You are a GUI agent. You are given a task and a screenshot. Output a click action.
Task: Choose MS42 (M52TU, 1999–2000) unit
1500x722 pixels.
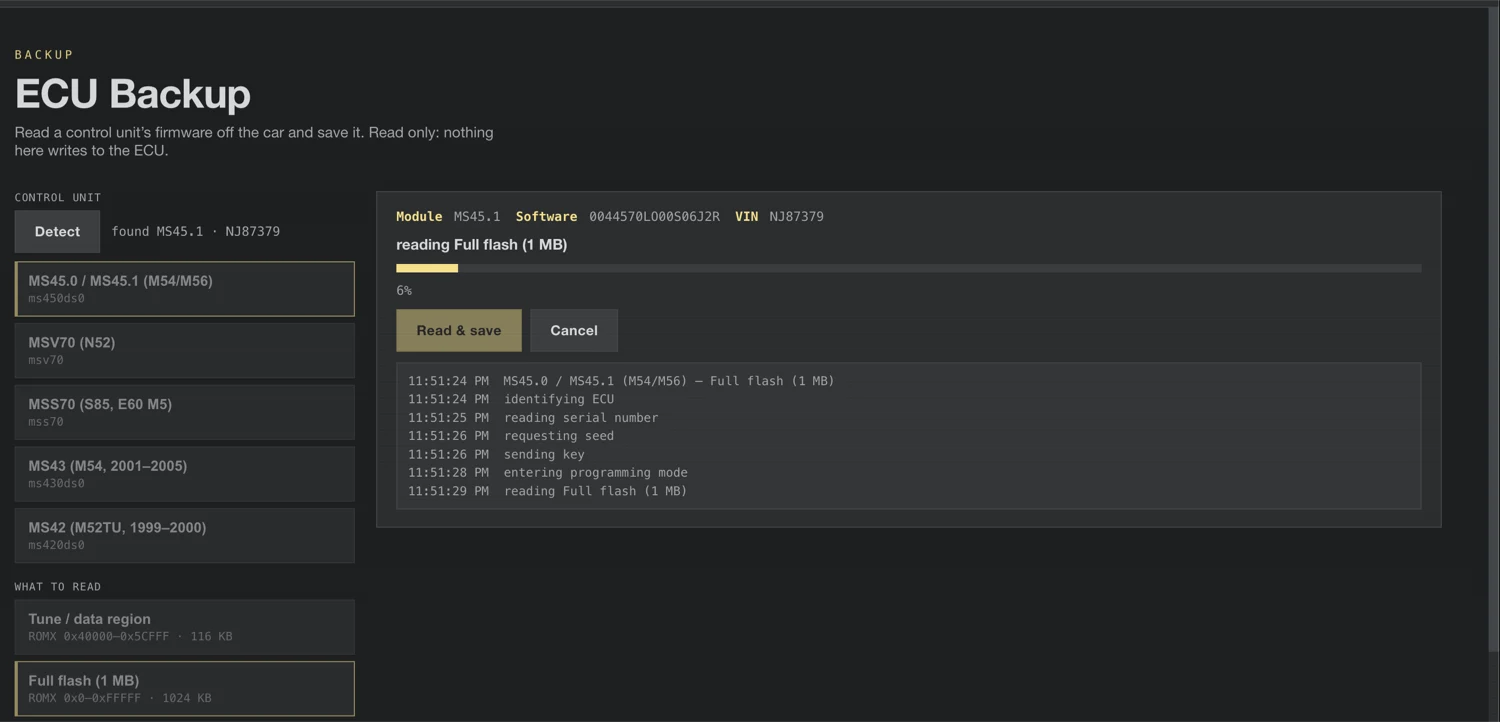click(185, 535)
